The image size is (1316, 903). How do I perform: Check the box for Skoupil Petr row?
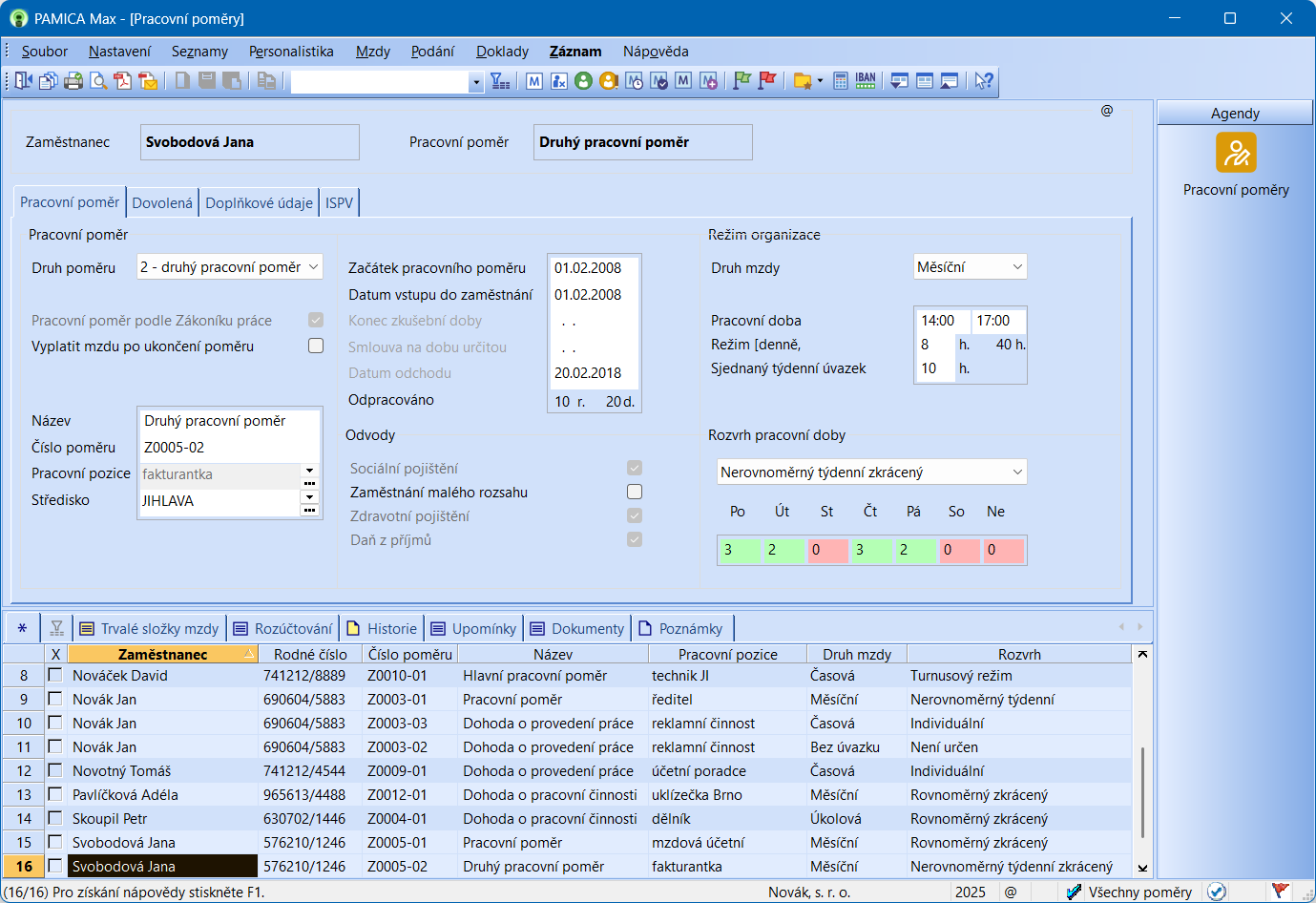pyautogui.click(x=55, y=818)
